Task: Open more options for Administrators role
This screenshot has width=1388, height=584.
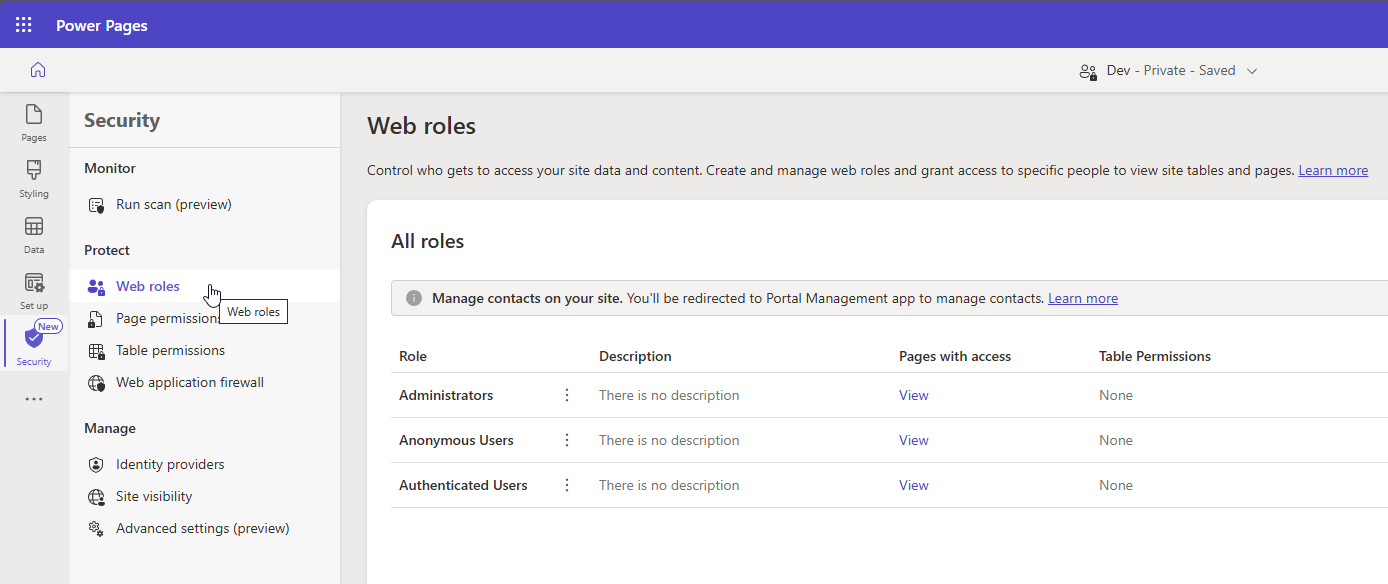Action: click(x=567, y=395)
